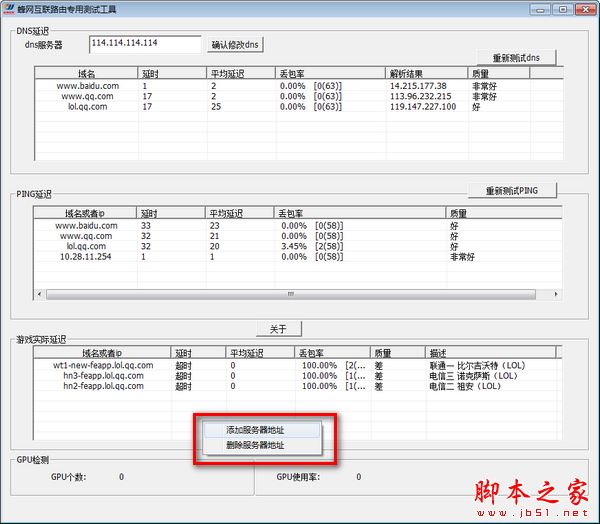Select hn3-feapp.lol.qq.com server row
Screen dimensions: 600x524
point(298,375)
